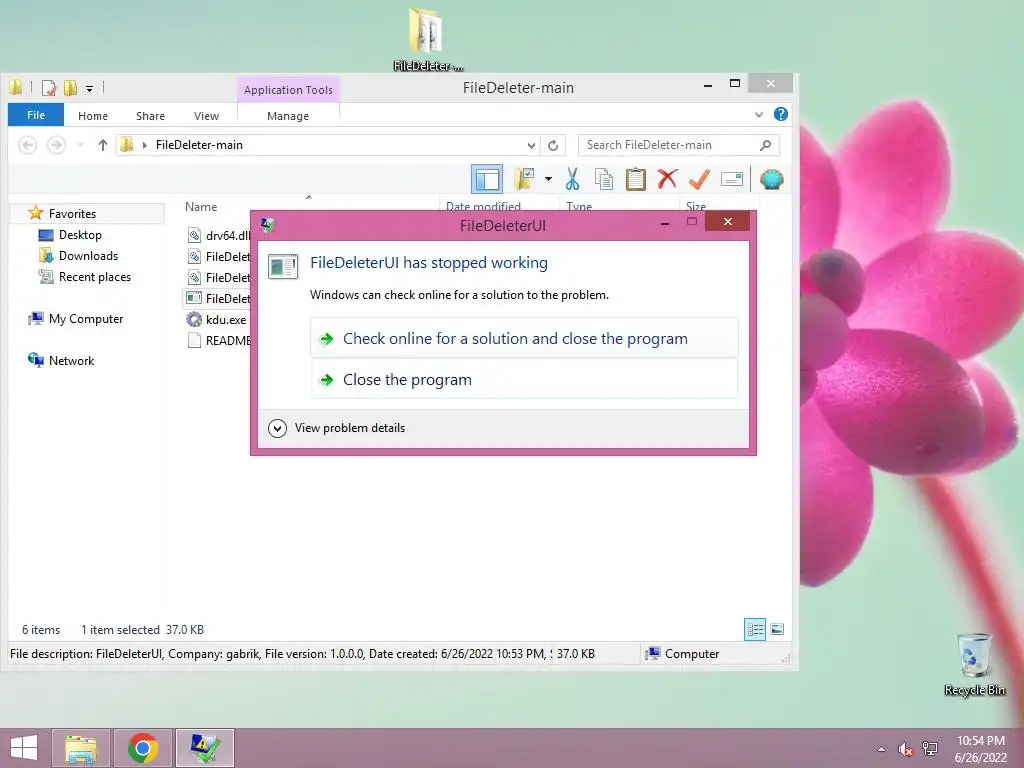
Task: Select Favorites in the navigation pane
Action: tap(72, 214)
